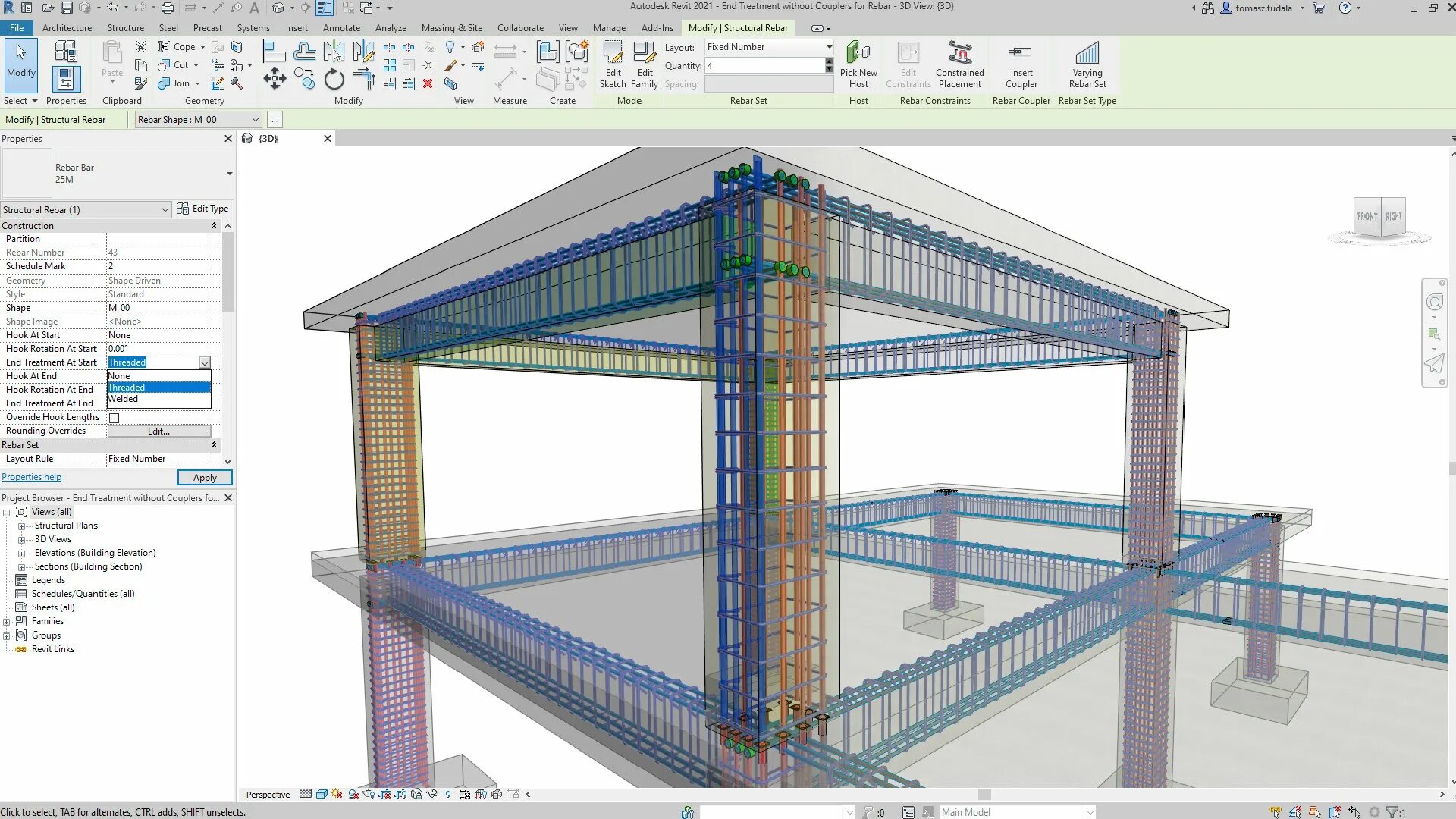
Task: Open the Structure ribbon tab
Action: click(125, 28)
